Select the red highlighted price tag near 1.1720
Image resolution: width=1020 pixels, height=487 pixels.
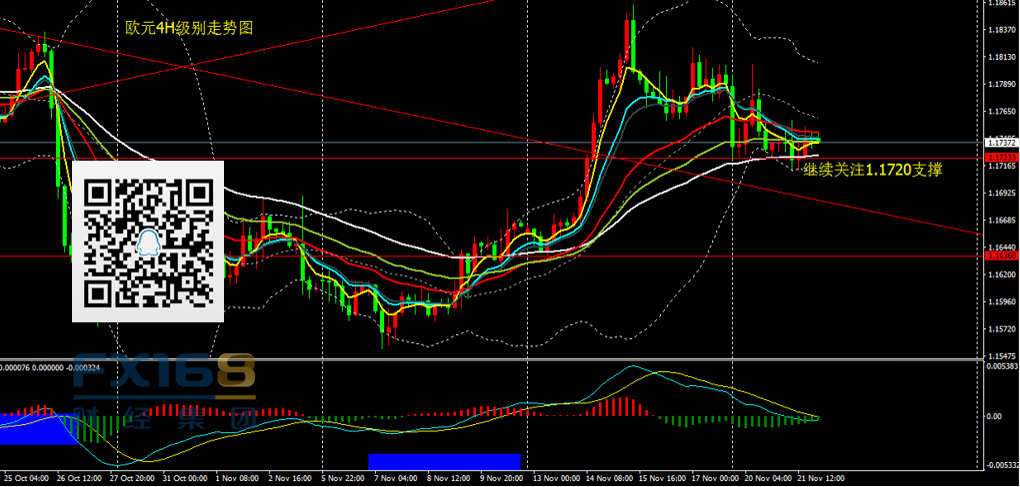[x=1000, y=158]
